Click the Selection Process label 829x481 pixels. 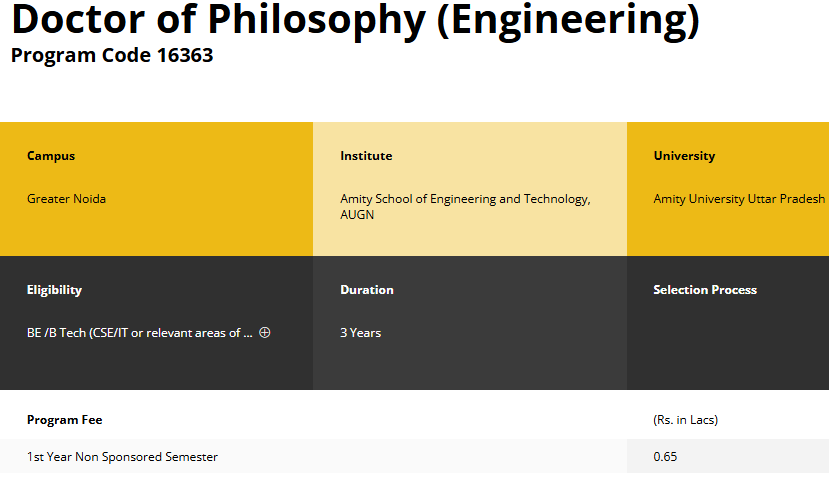point(705,290)
